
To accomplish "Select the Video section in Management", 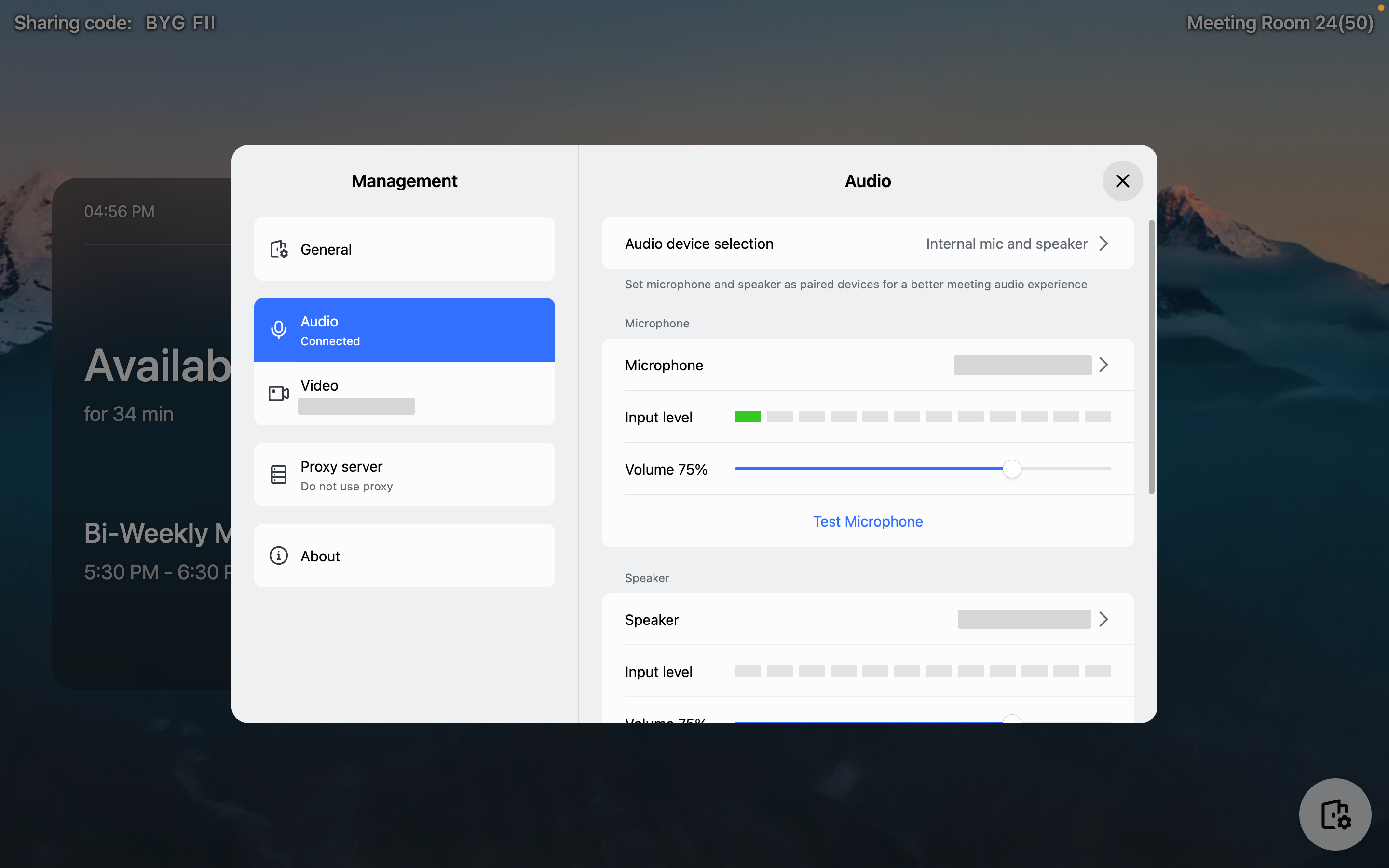I will click(x=404, y=393).
